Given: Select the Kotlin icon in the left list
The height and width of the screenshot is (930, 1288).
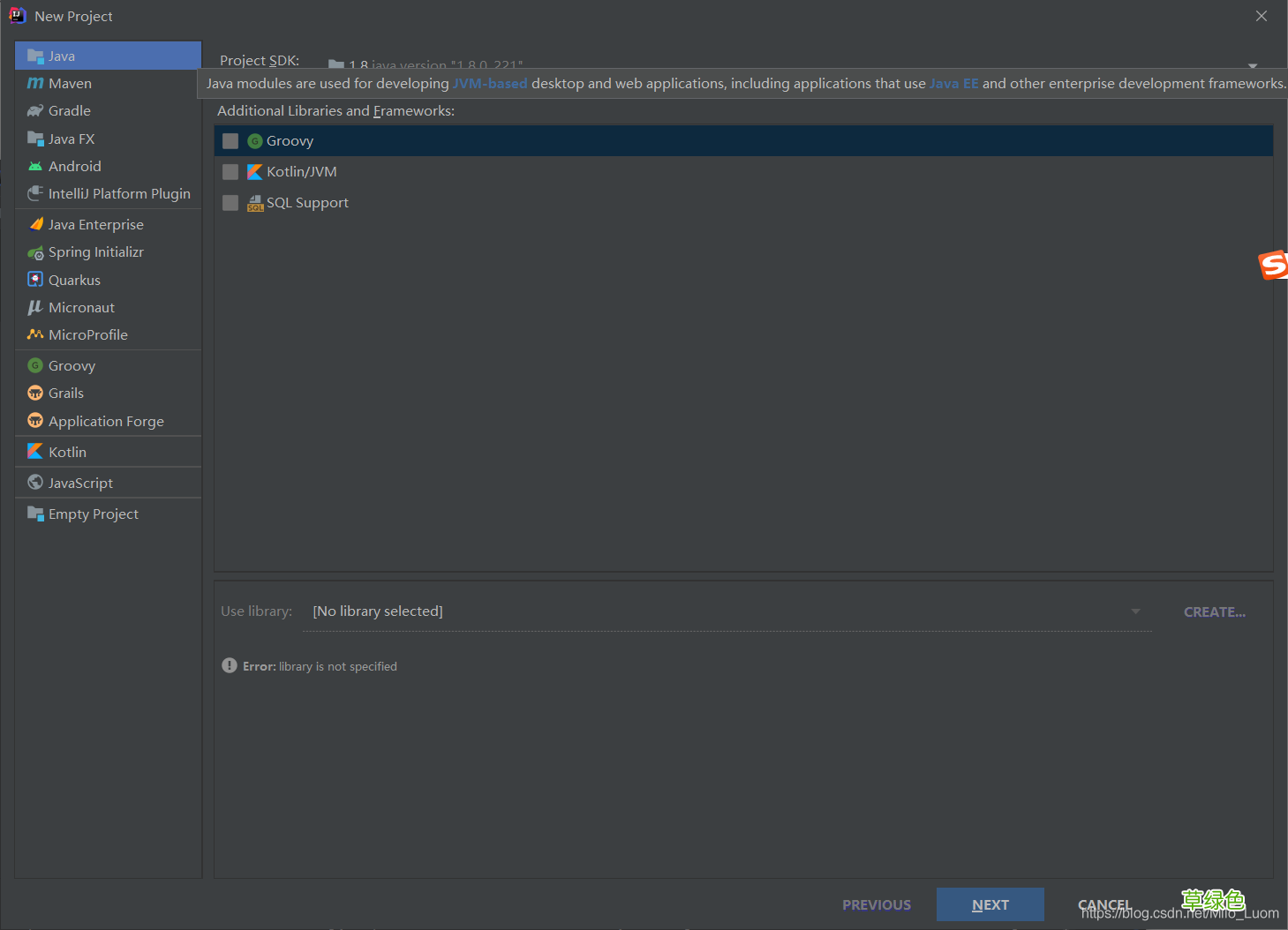Looking at the screenshot, I should pyautogui.click(x=35, y=452).
